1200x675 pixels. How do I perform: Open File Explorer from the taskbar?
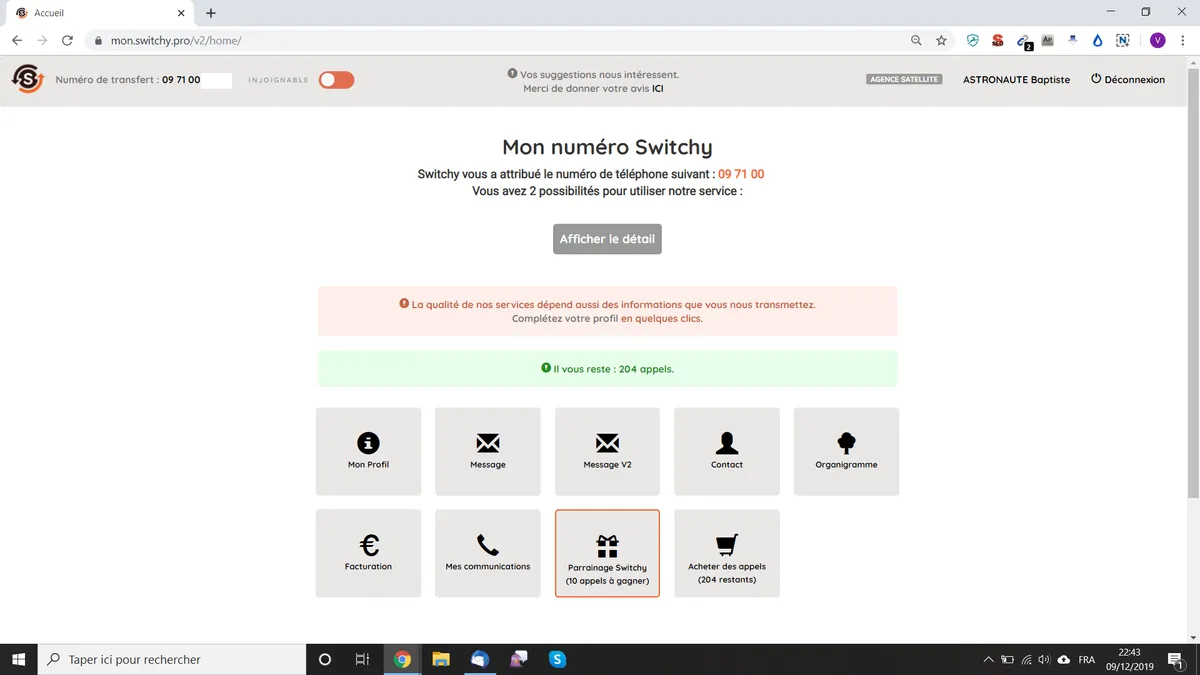click(x=441, y=659)
